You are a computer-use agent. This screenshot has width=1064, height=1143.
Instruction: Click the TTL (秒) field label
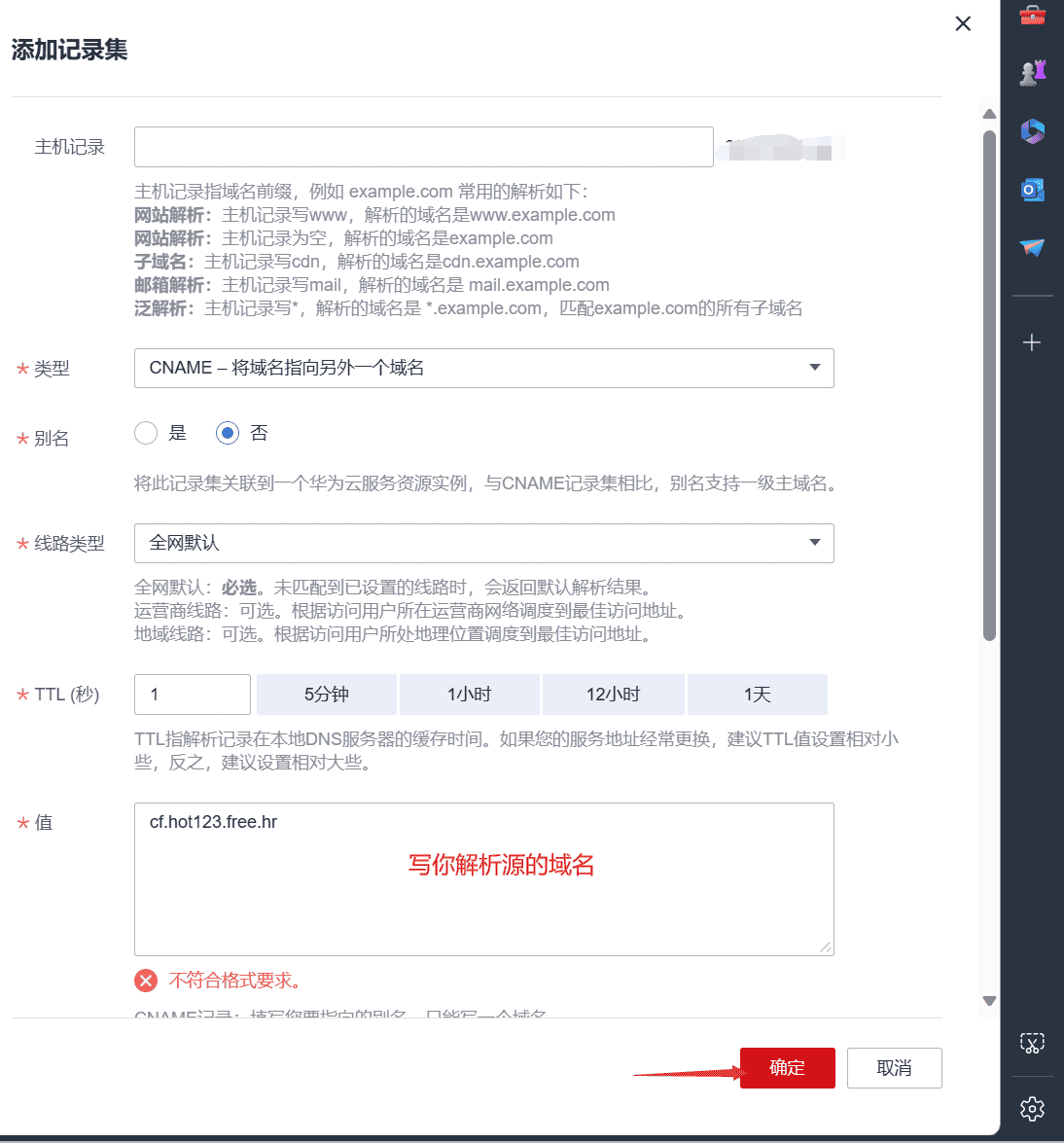(x=66, y=695)
